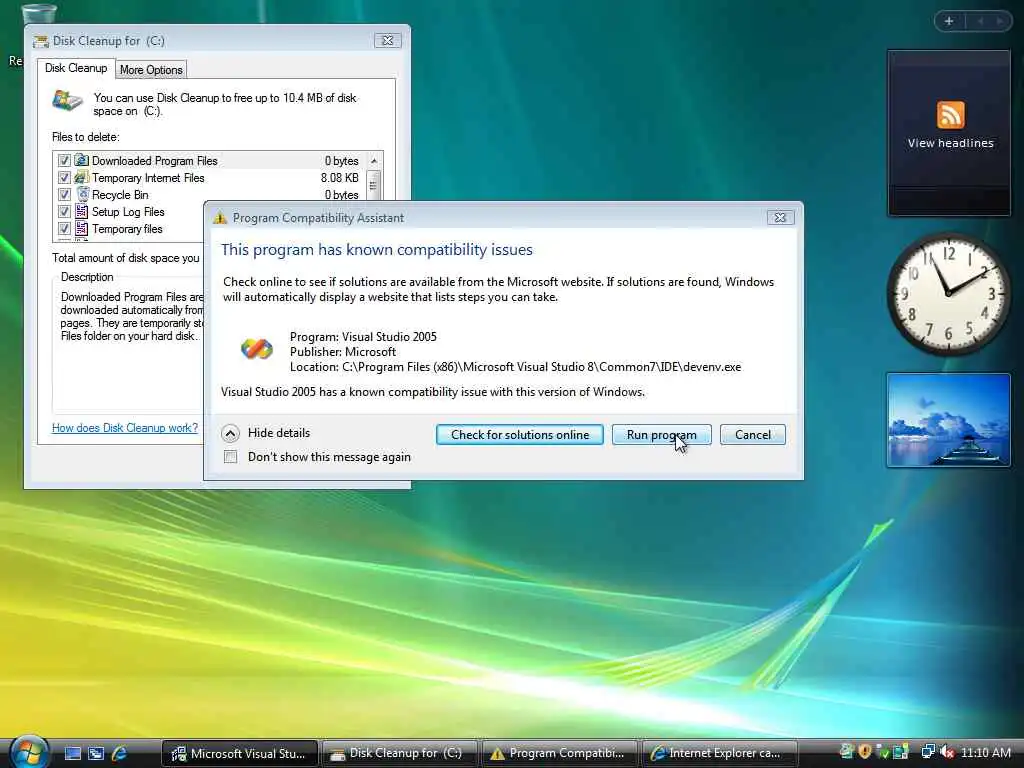
Task: Click the drive icon in Disk Cleanup
Action: [x=67, y=101]
